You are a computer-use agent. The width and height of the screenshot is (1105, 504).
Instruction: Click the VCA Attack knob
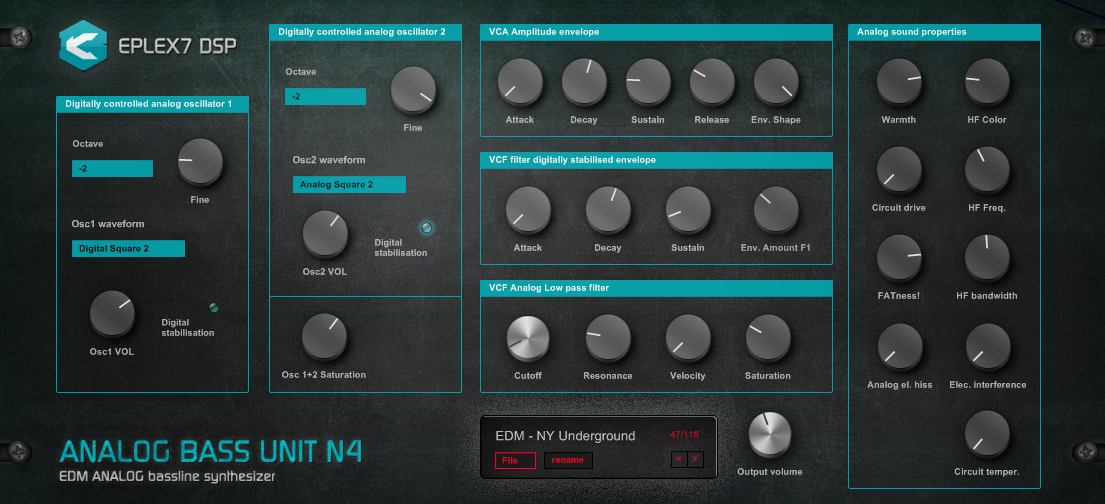[x=520, y=81]
